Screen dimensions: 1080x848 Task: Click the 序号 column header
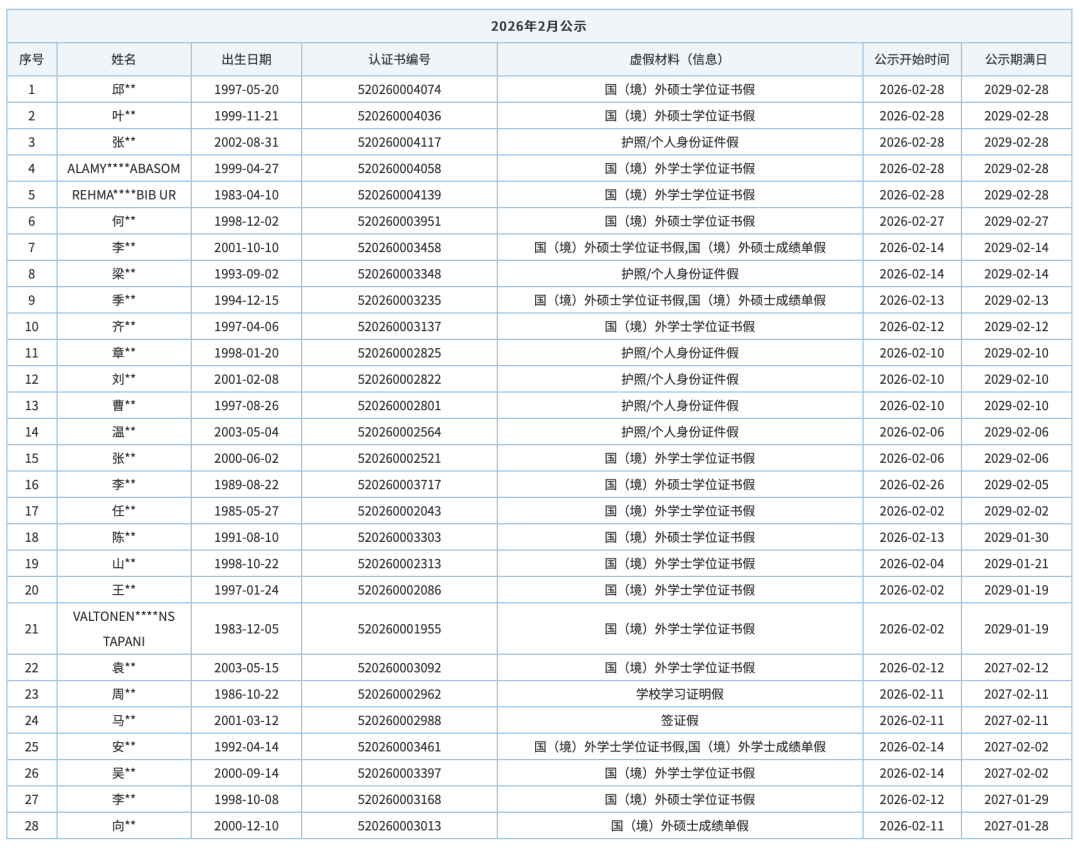(31, 60)
